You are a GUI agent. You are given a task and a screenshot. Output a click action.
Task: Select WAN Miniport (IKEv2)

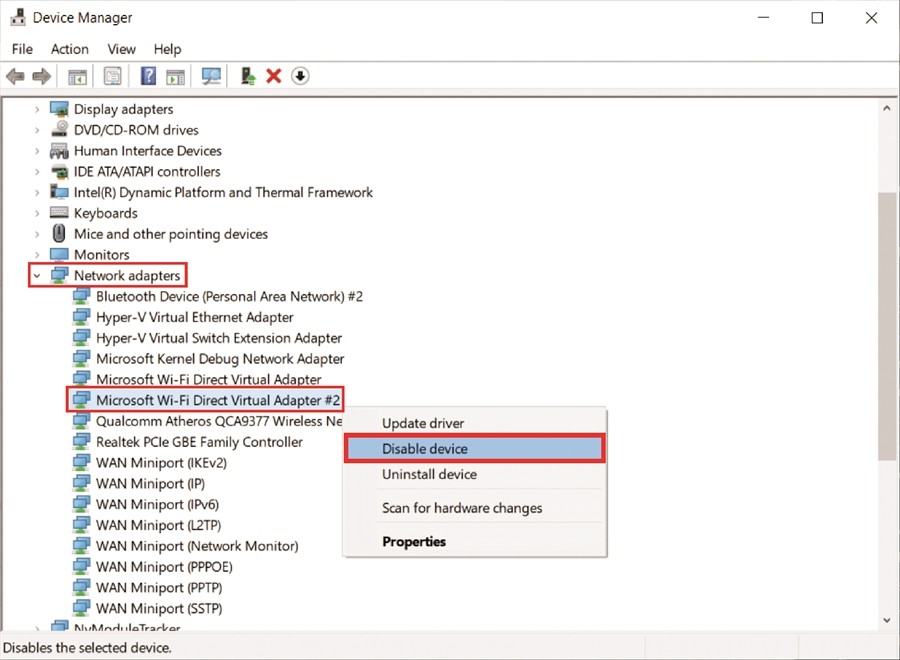[161, 463]
